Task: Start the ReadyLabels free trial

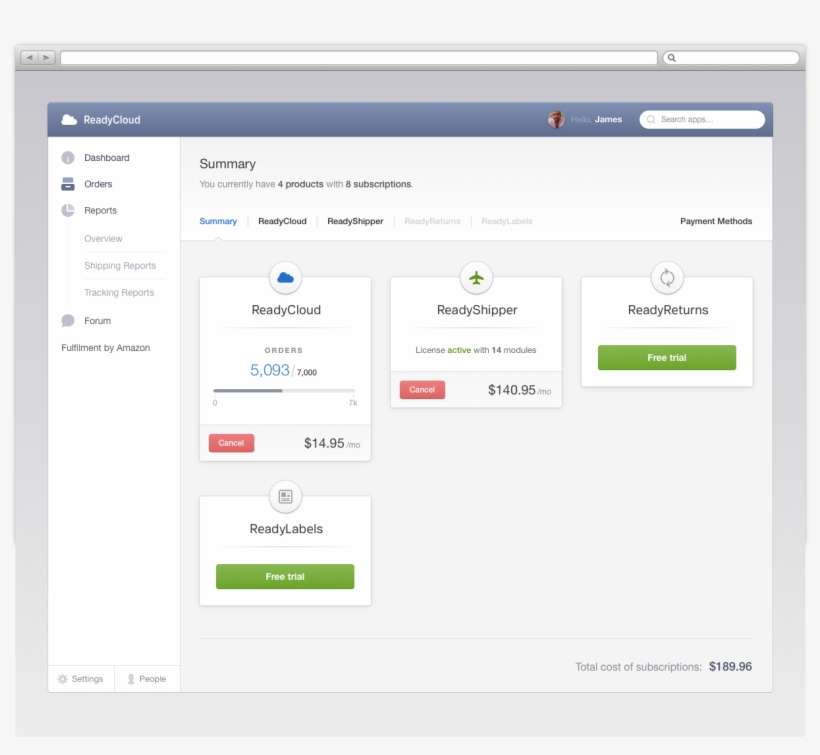Action: click(x=284, y=576)
